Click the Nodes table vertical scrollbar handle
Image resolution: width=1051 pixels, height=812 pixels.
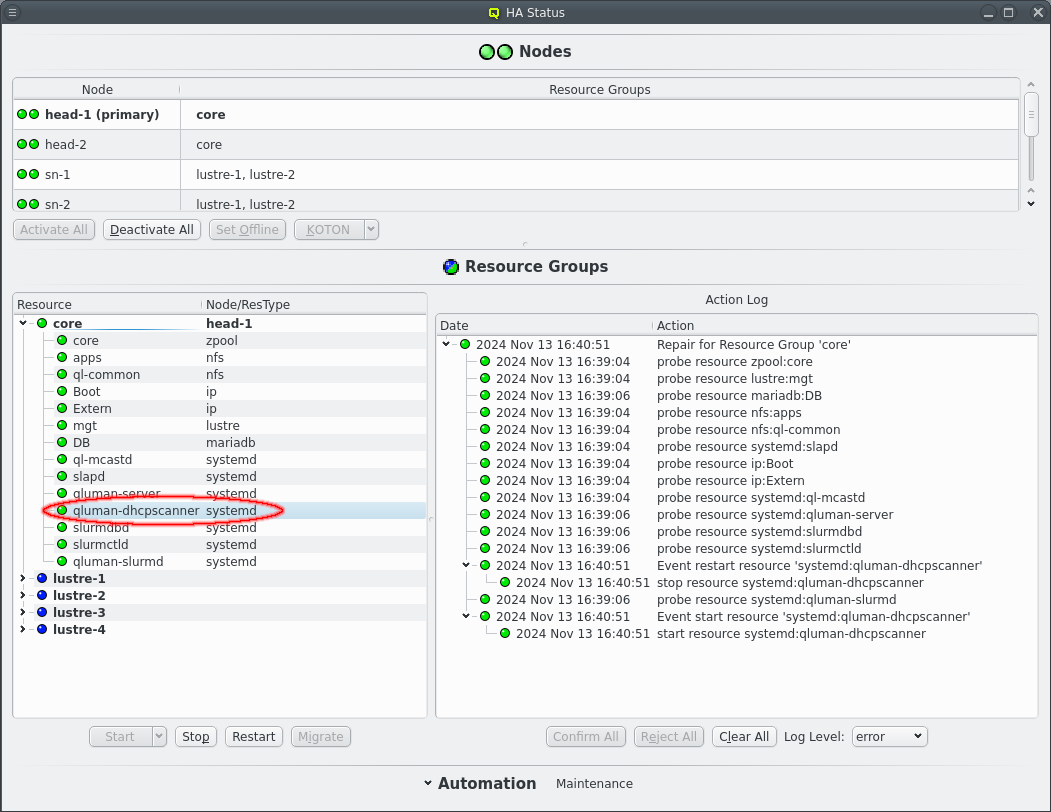click(x=1032, y=115)
